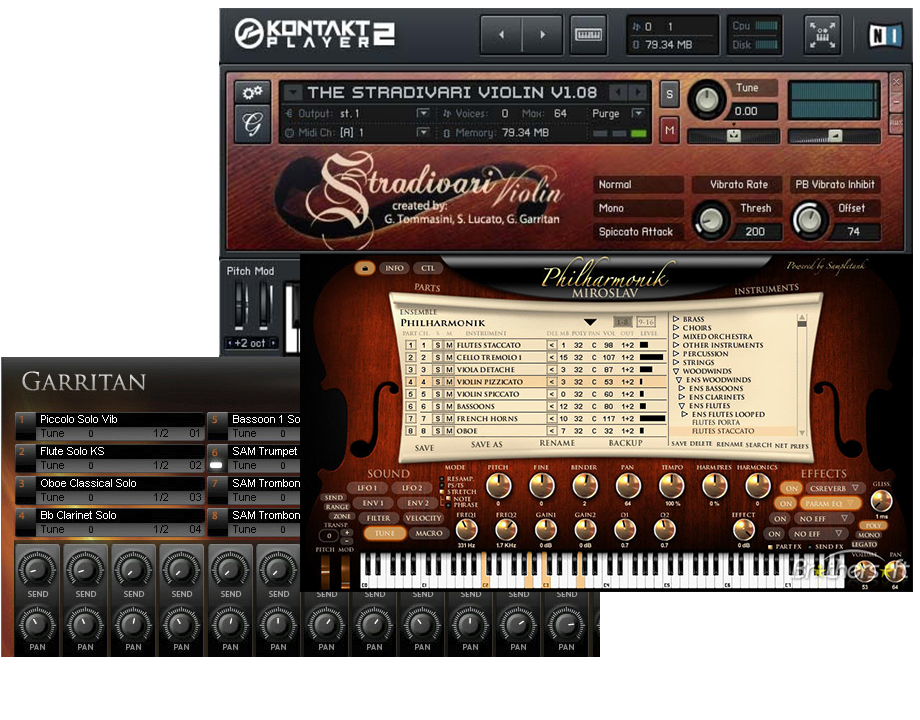920x720 pixels.
Task: Expand the Ens Bassoons folder
Action: 682,388
